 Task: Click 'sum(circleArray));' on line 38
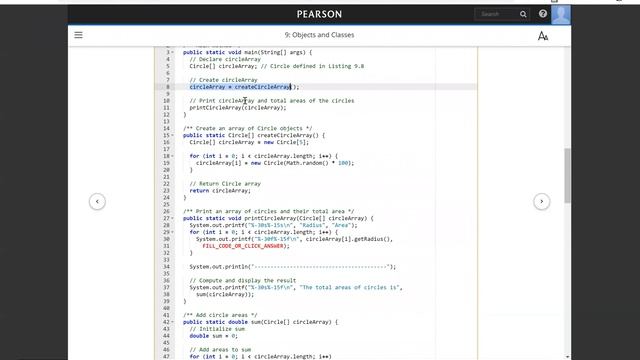click(x=225, y=294)
